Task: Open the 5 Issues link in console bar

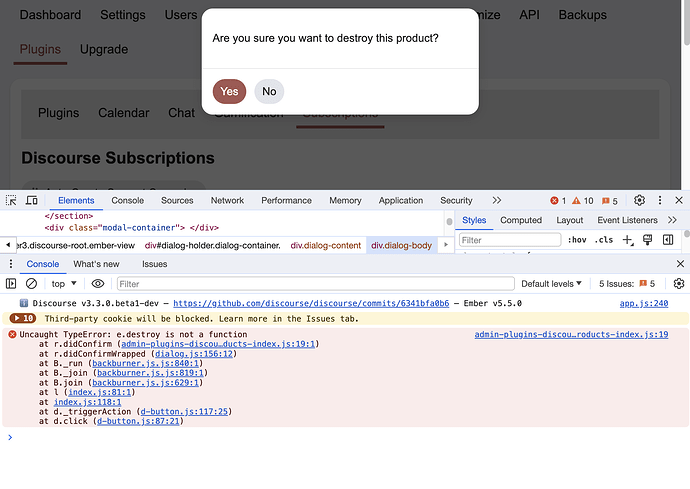Action: [x=627, y=284]
